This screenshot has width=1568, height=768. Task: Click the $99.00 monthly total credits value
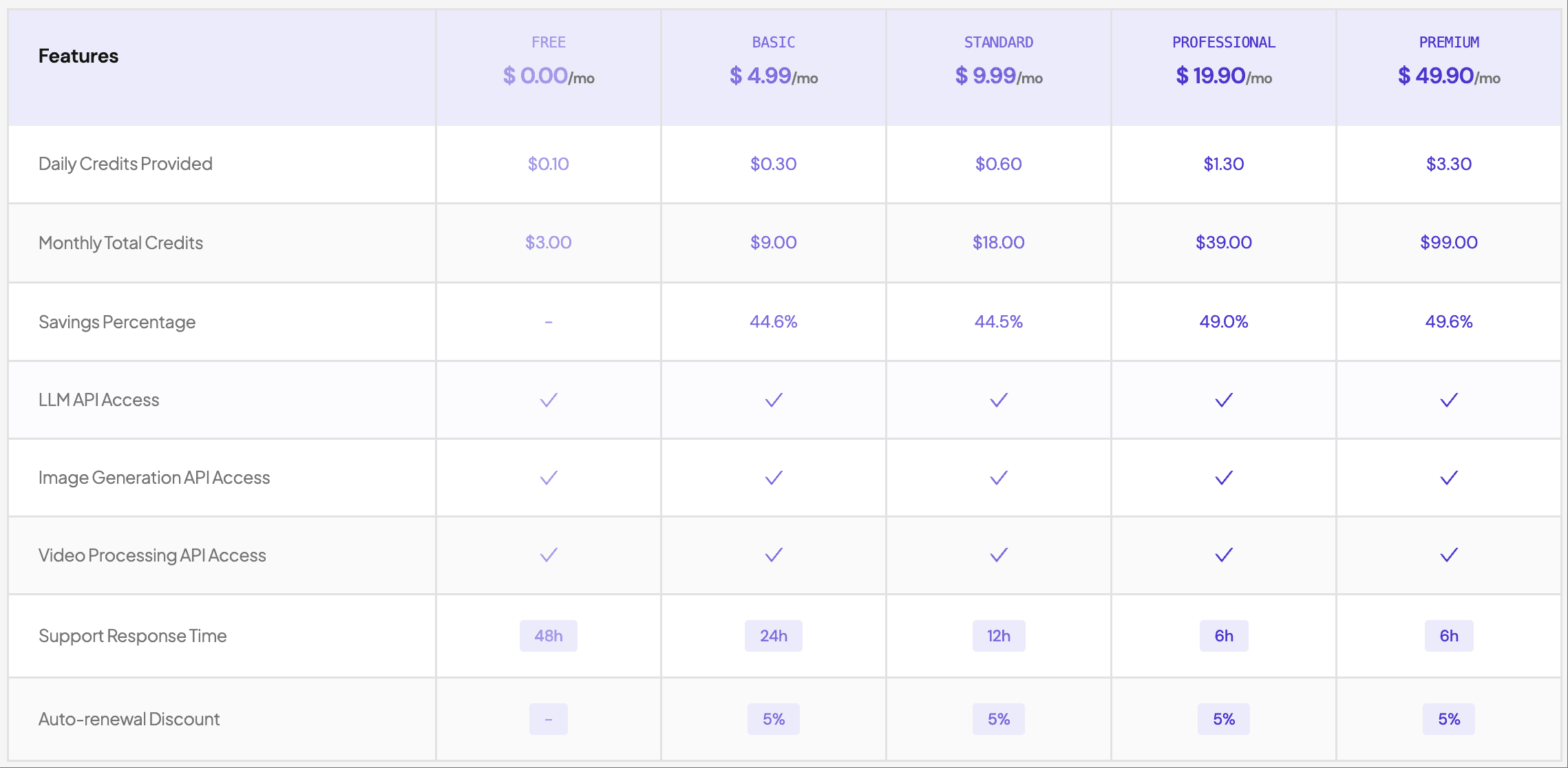coord(1449,242)
